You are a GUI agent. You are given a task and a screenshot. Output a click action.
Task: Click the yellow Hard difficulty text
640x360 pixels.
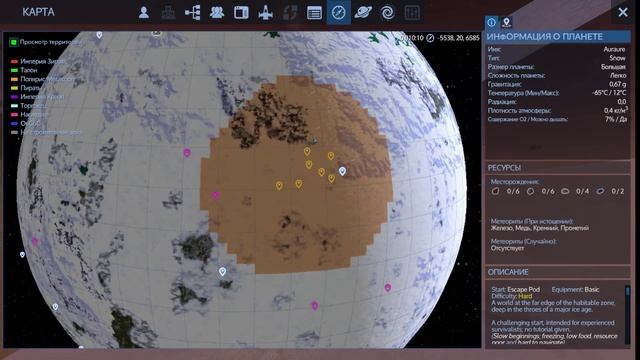coord(525,296)
